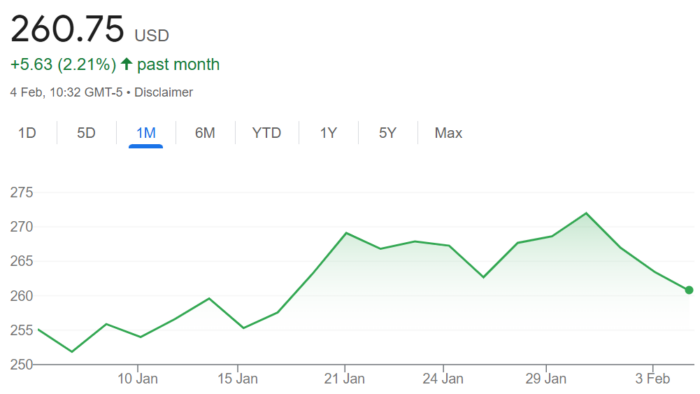Click the green up arrow icon

click(126, 64)
